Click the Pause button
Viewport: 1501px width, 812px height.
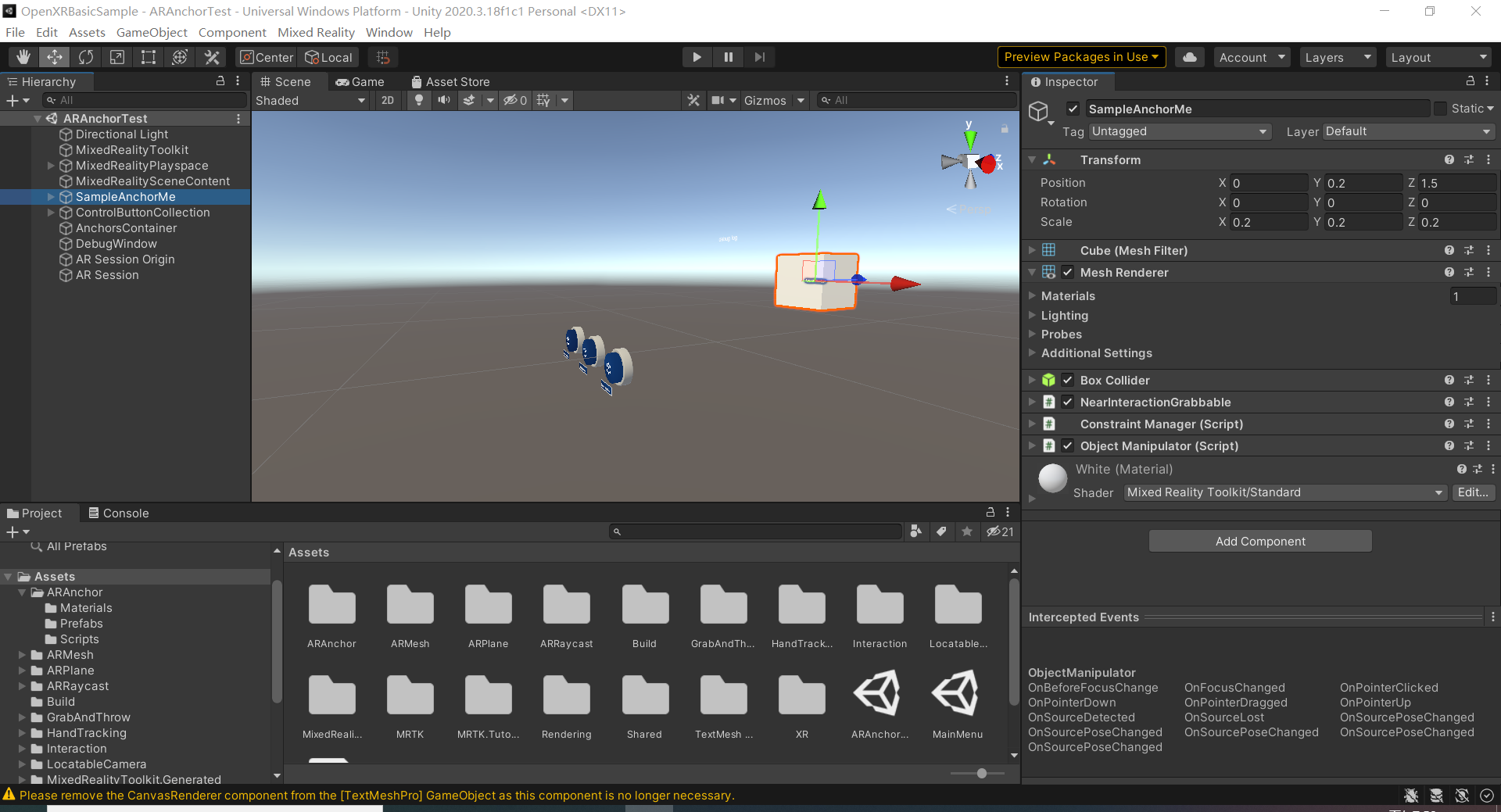728,57
